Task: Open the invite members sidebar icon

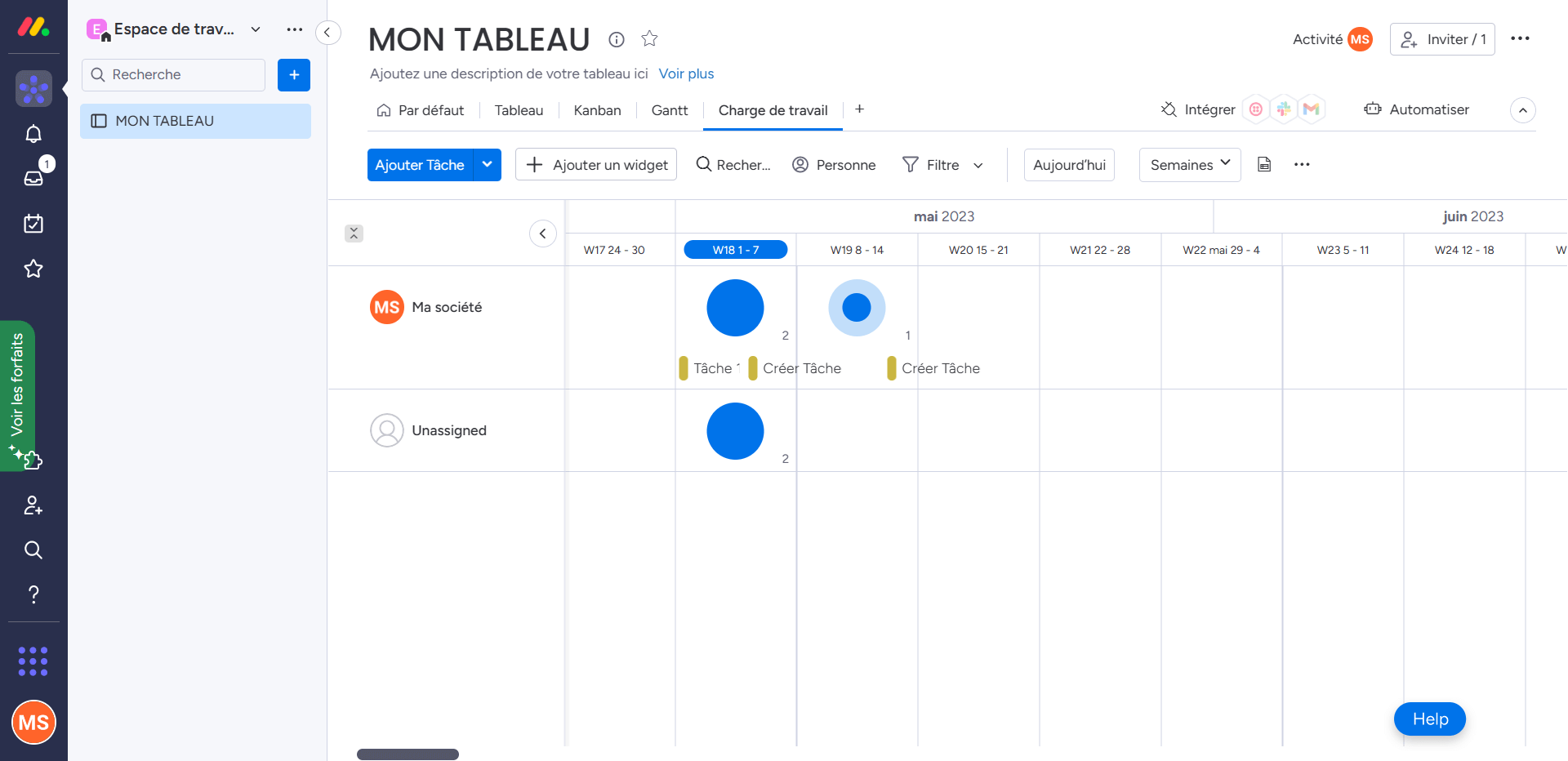Action: pyautogui.click(x=33, y=505)
